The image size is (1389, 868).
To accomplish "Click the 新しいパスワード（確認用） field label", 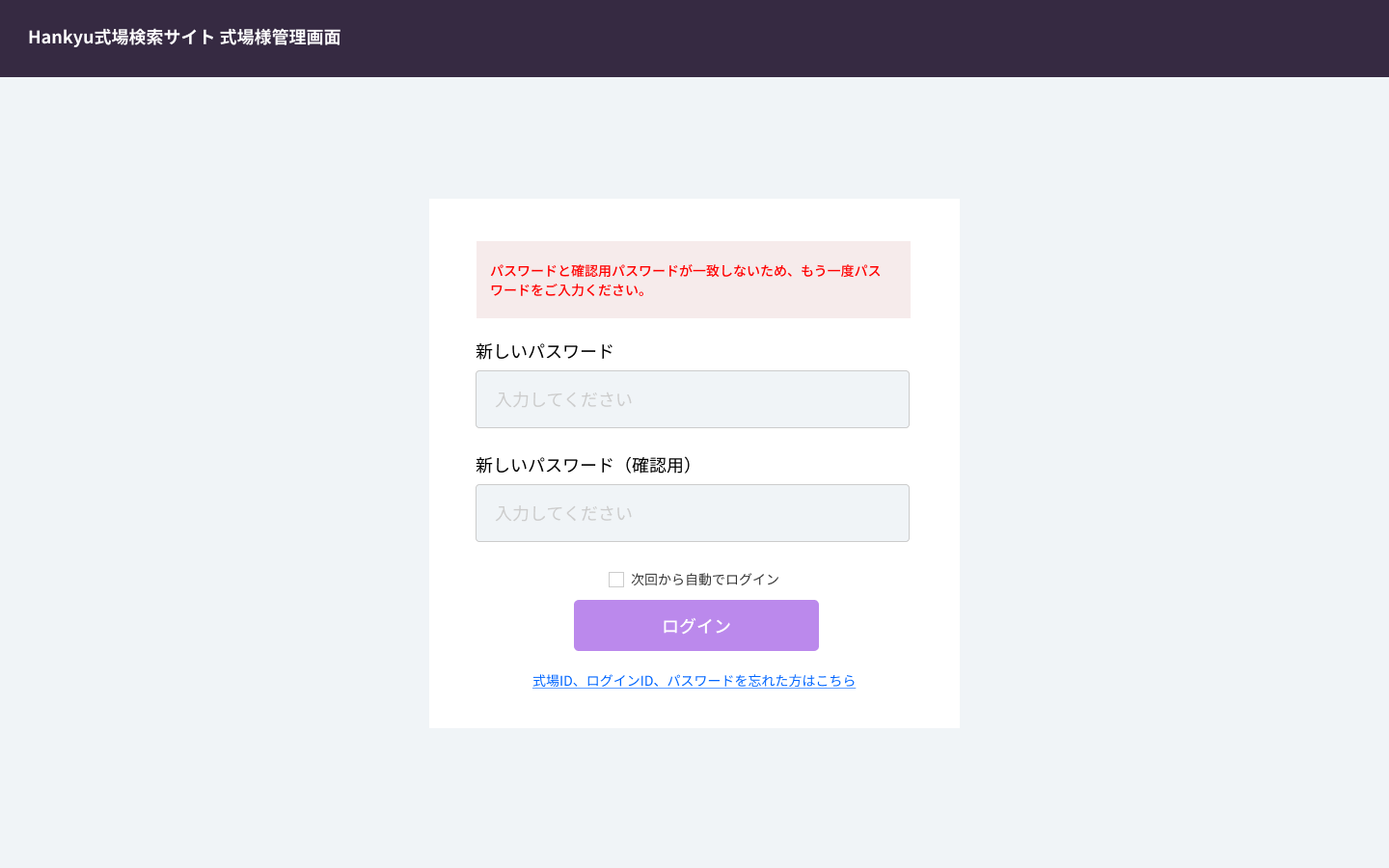I will pyautogui.click(x=586, y=465).
